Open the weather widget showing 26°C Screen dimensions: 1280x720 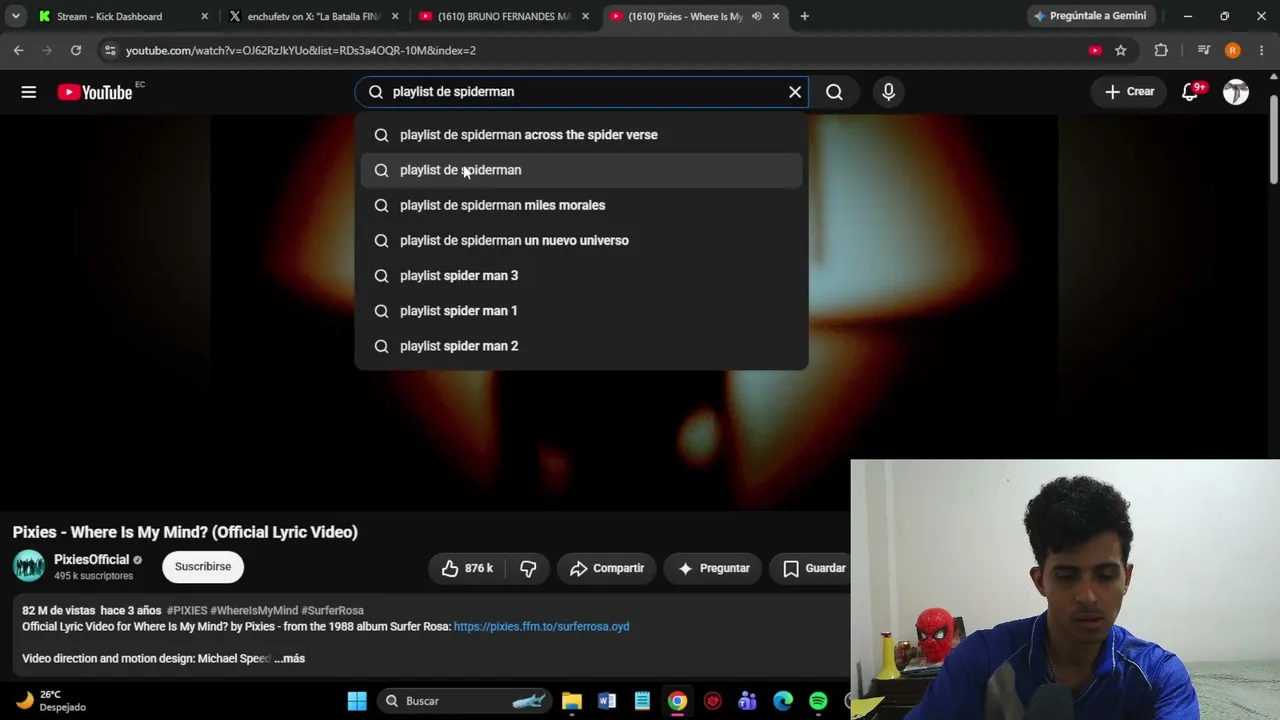tap(52, 701)
